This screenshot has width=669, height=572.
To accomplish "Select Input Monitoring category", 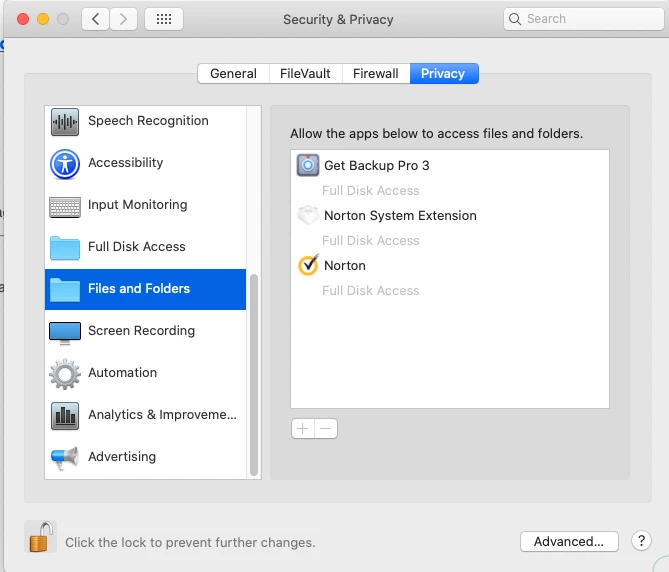I will point(145,205).
